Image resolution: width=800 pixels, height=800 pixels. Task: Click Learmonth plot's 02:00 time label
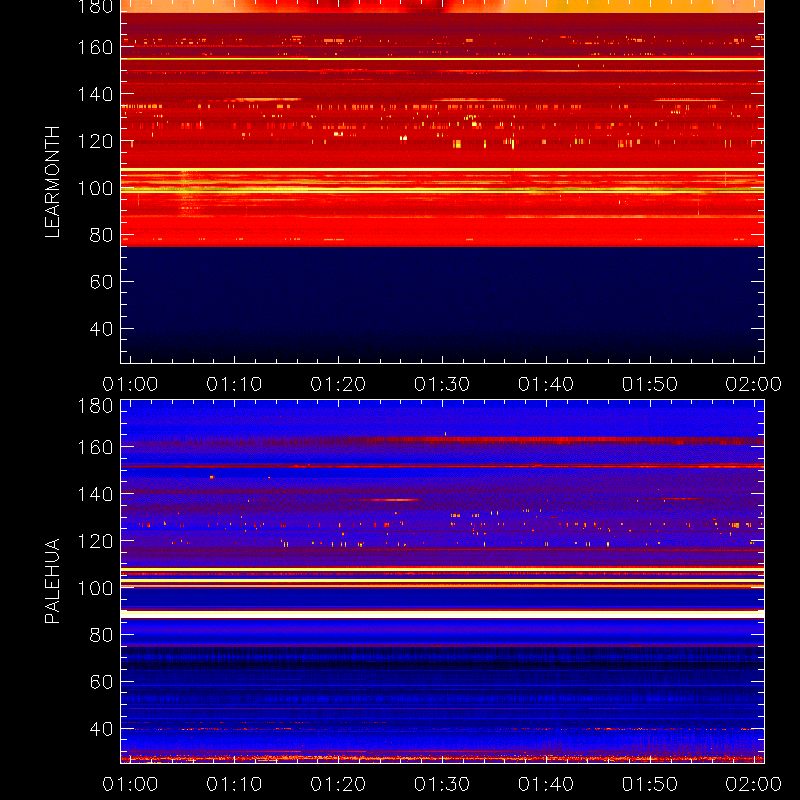tap(754, 384)
